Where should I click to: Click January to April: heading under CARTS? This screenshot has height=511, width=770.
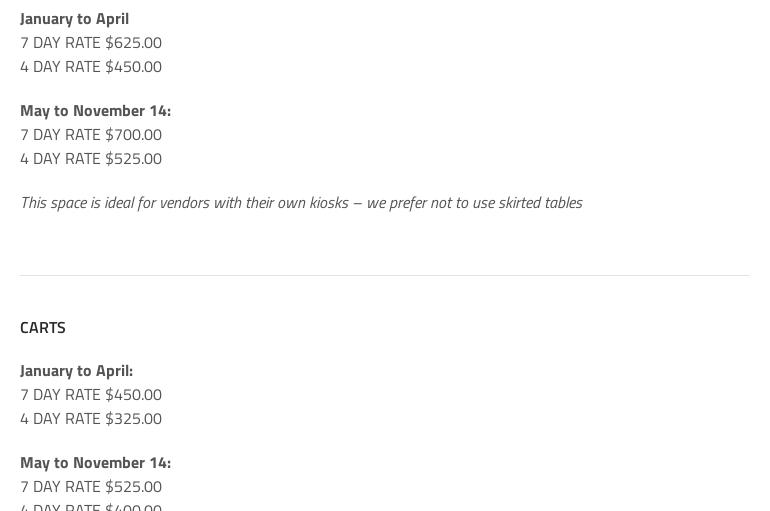[x=76, y=371]
